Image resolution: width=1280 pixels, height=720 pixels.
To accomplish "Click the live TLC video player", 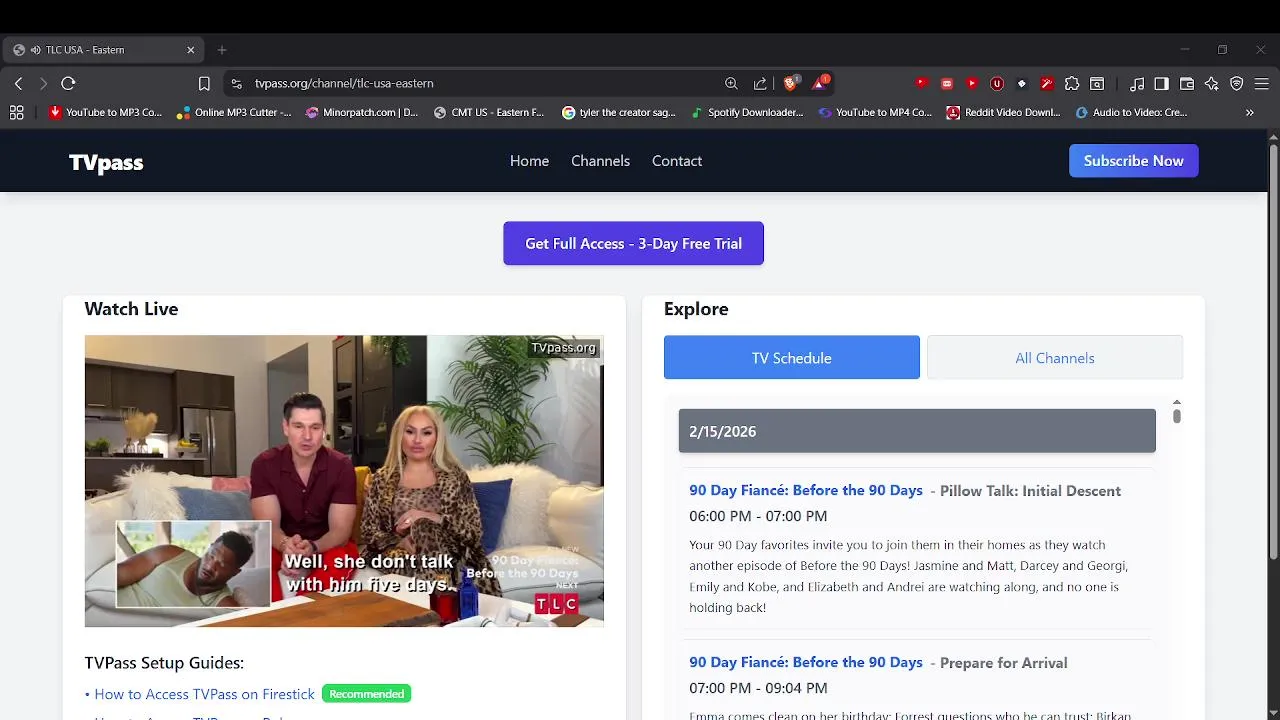I will (x=344, y=481).
